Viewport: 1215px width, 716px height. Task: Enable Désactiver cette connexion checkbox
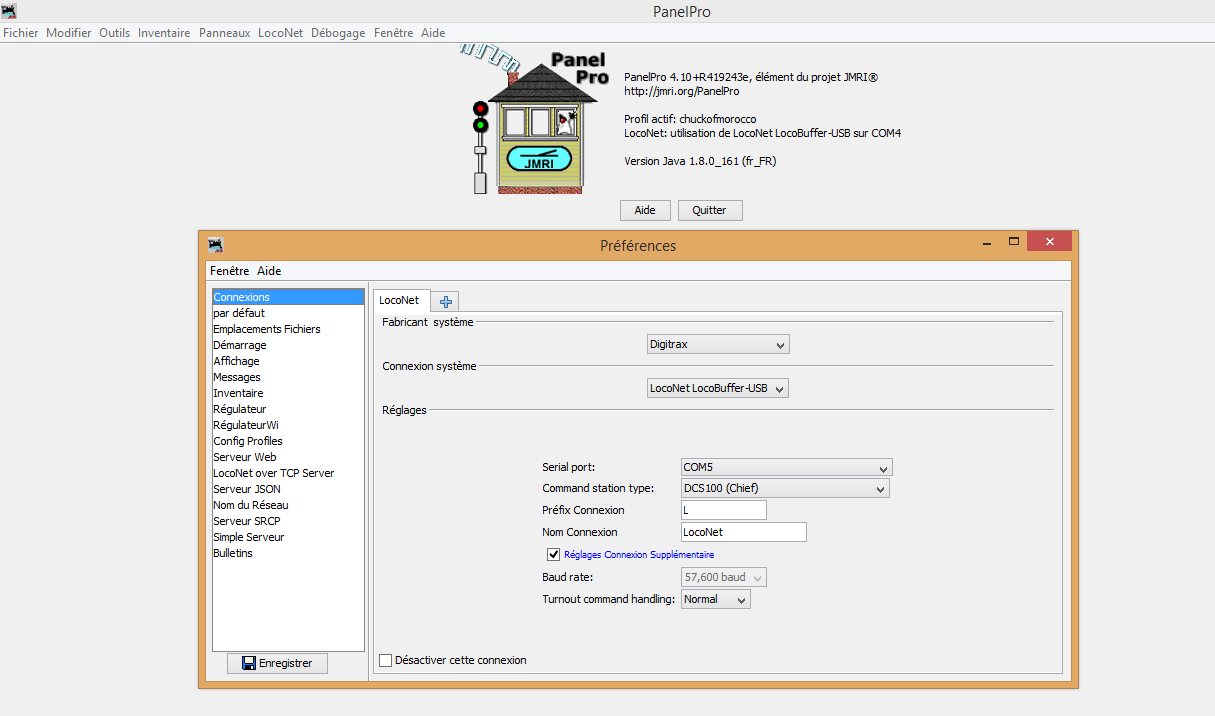pyautogui.click(x=386, y=660)
